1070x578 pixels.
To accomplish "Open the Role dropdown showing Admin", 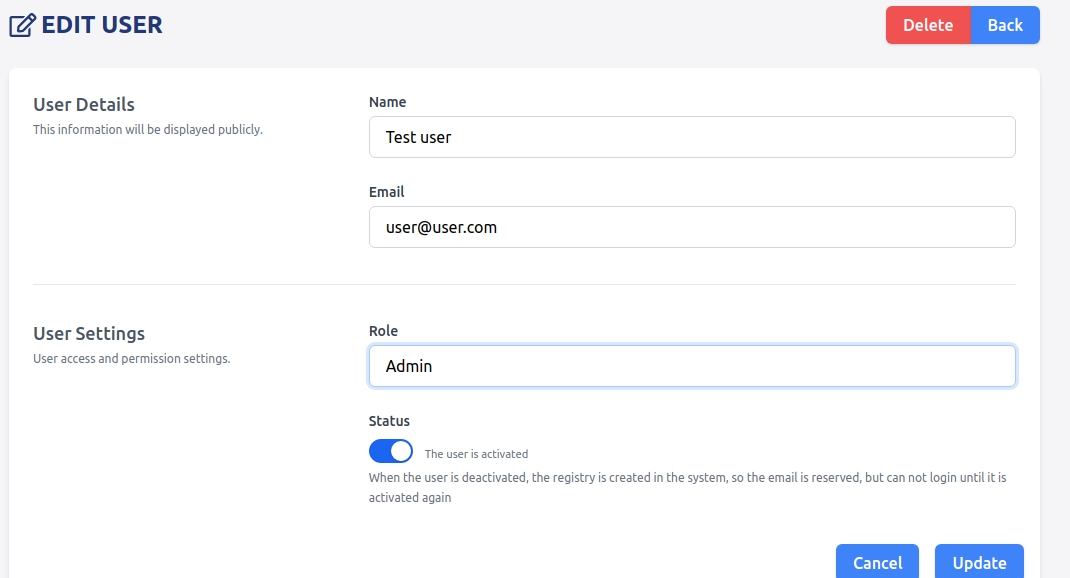I will point(692,366).
